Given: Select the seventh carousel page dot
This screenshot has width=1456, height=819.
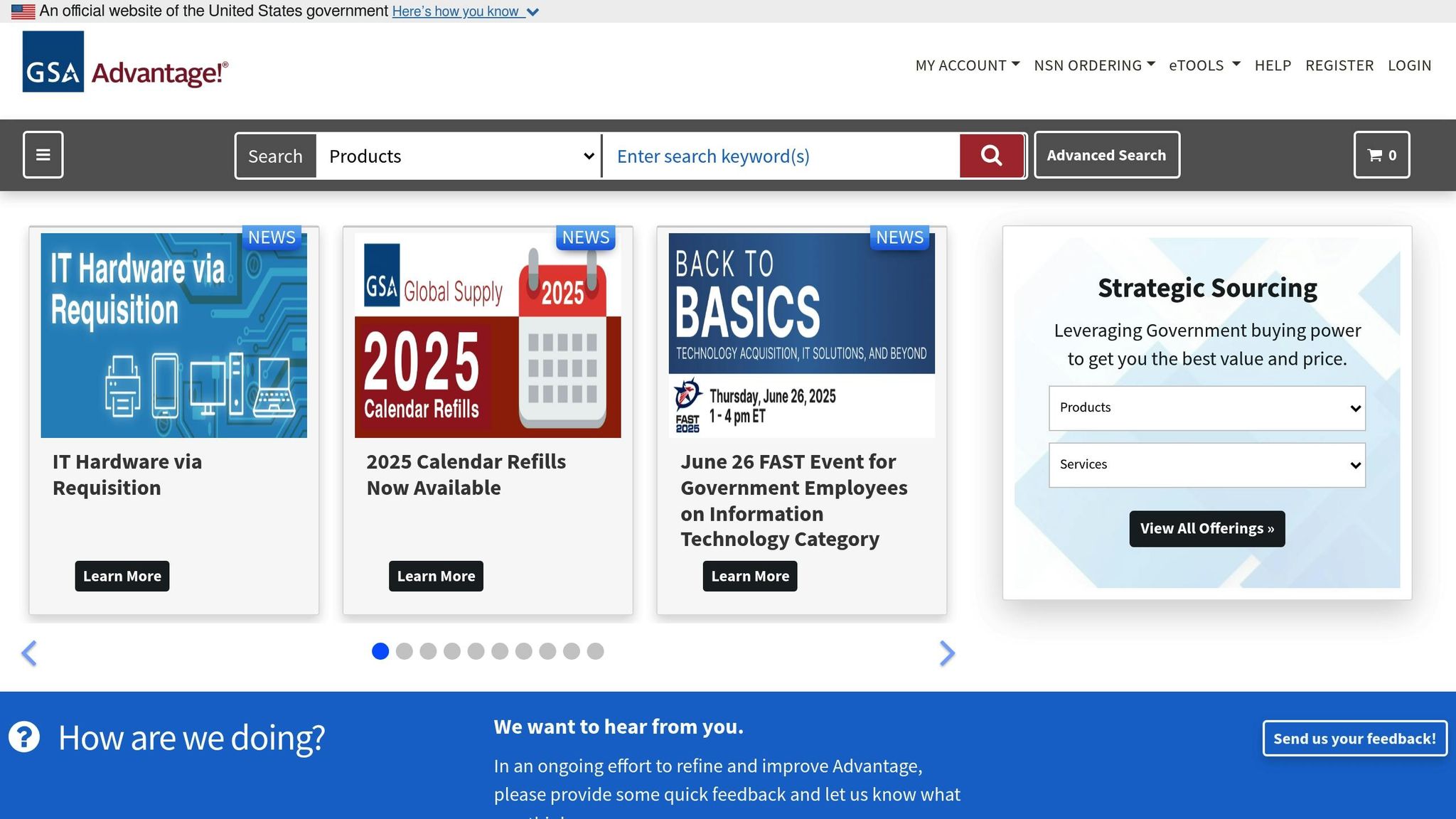Looking at the screenshot, I should 524,651.
